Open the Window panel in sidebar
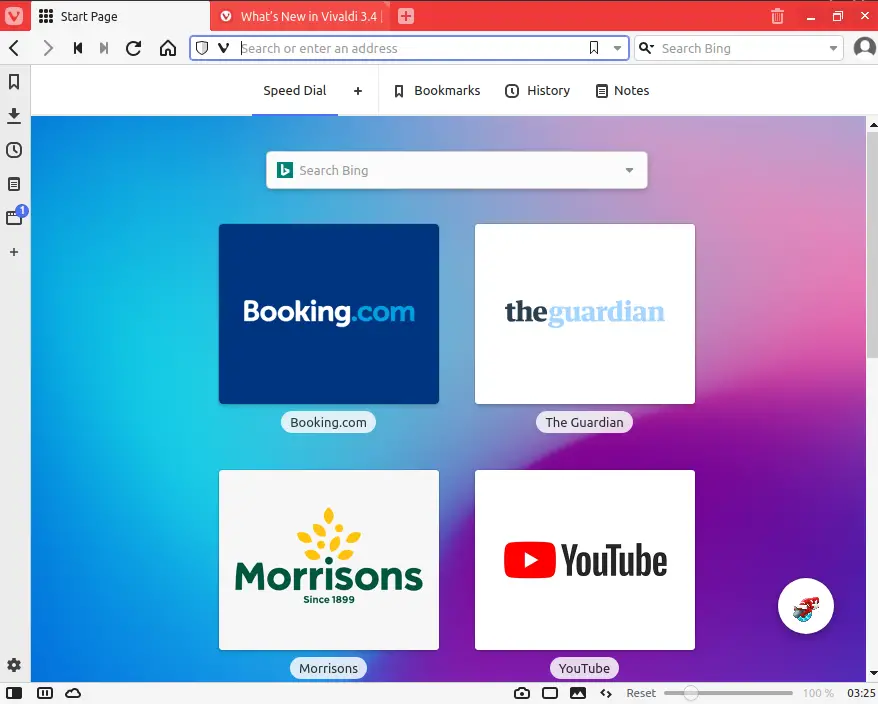878x704 pixels. [x=14, y=217]
